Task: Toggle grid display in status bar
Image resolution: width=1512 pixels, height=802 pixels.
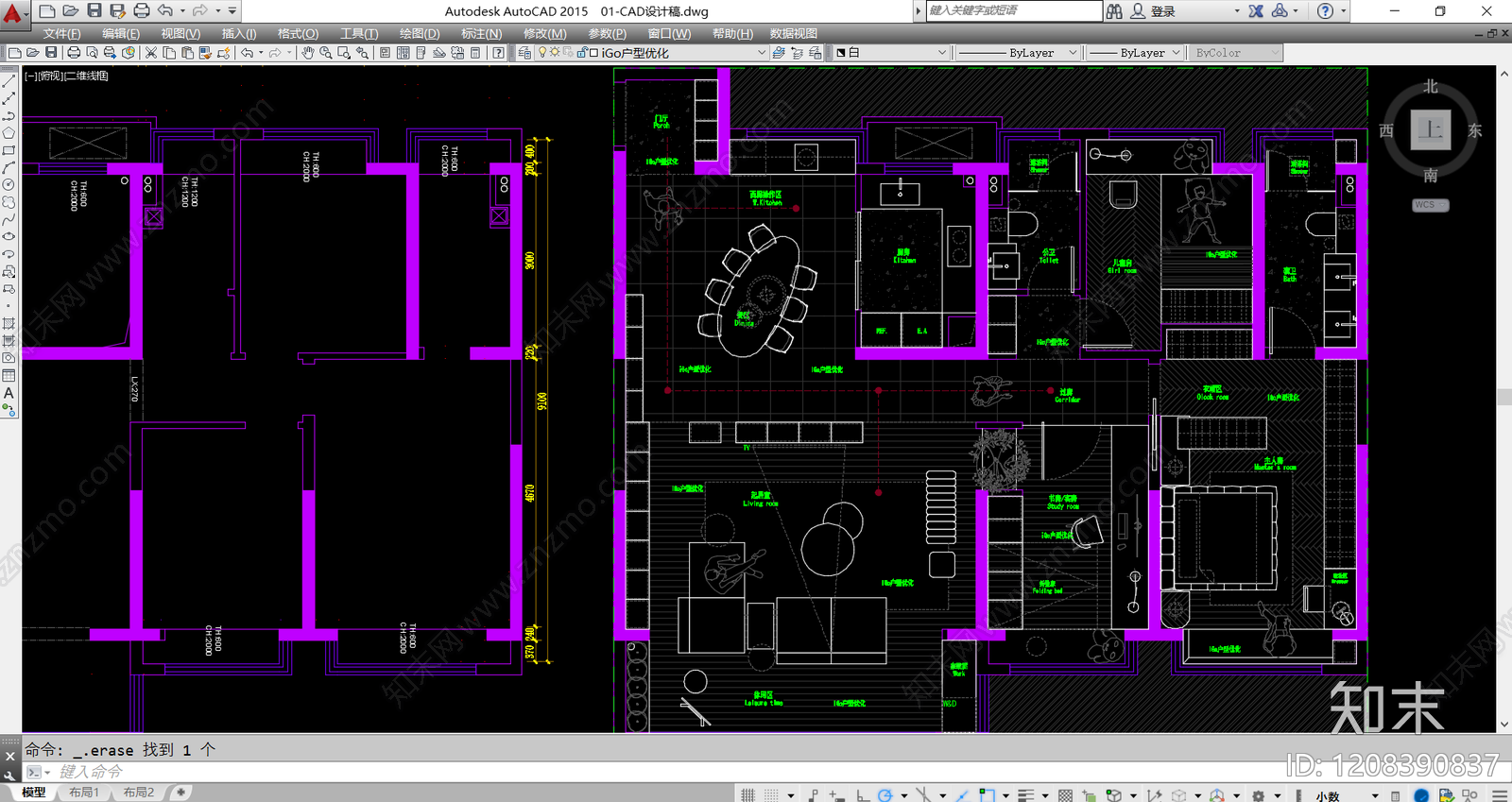Action: pyautogui.click(x=748, y=795)
